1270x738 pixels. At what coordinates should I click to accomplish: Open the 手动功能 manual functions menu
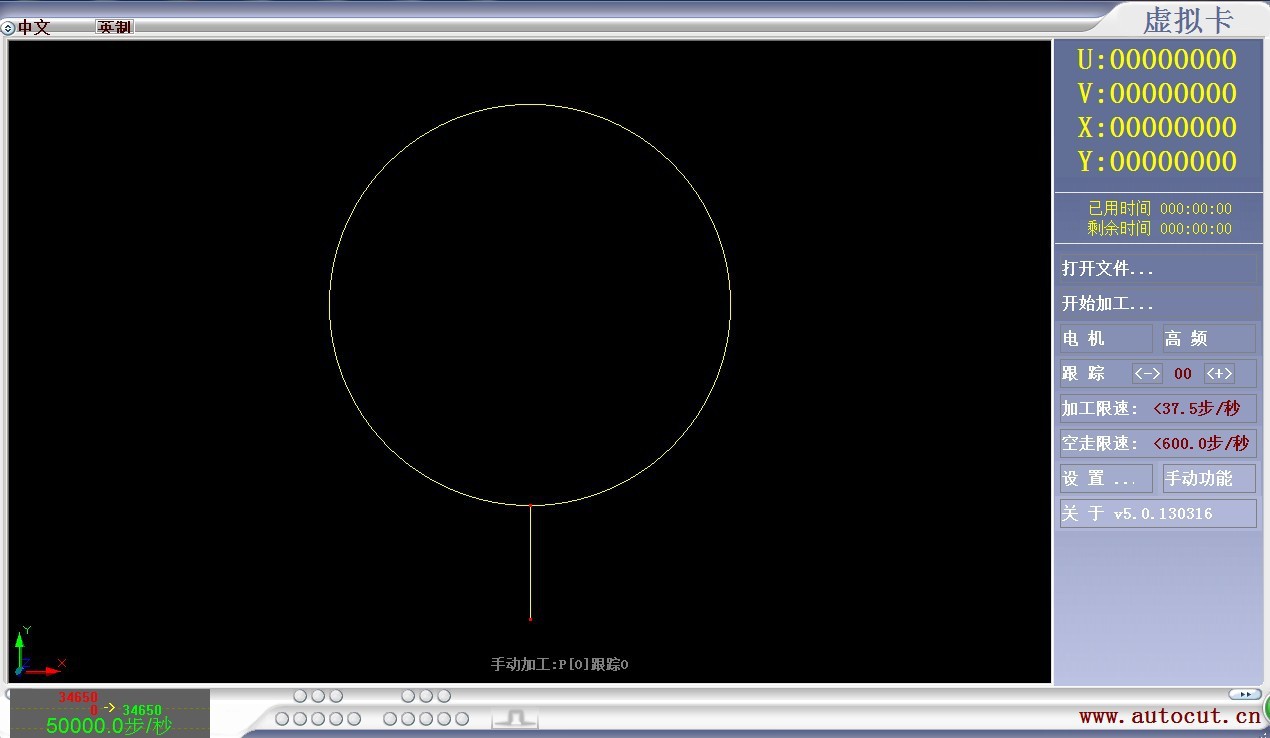click(1208, 479)
